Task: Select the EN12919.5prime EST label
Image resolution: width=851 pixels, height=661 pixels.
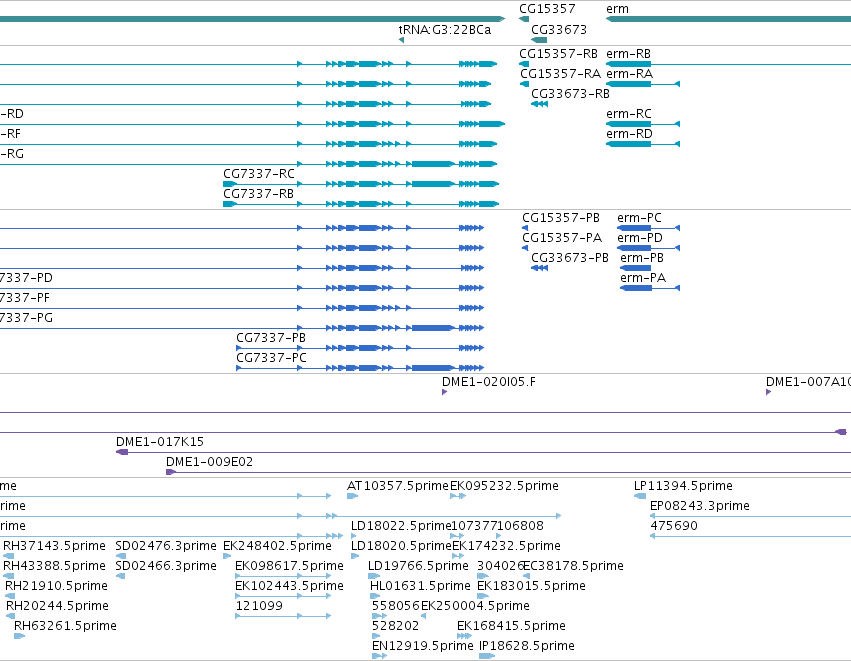Action: coord(423,646)
